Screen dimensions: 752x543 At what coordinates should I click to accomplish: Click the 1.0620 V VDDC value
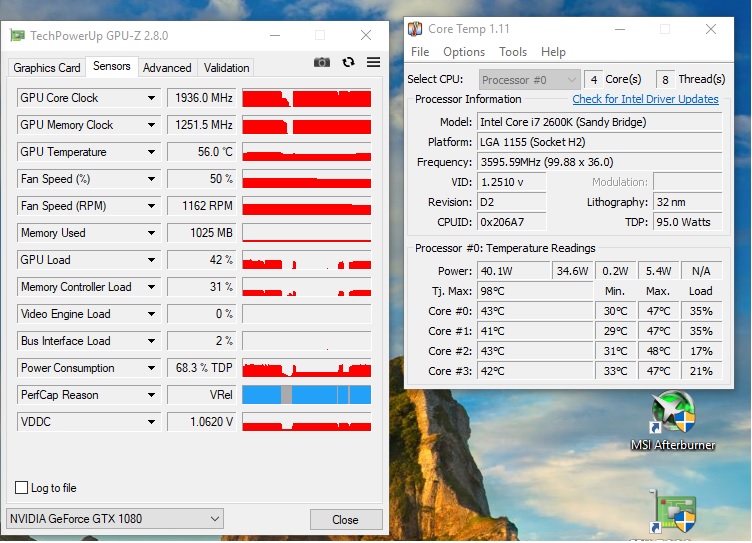[x=202, y=422]
